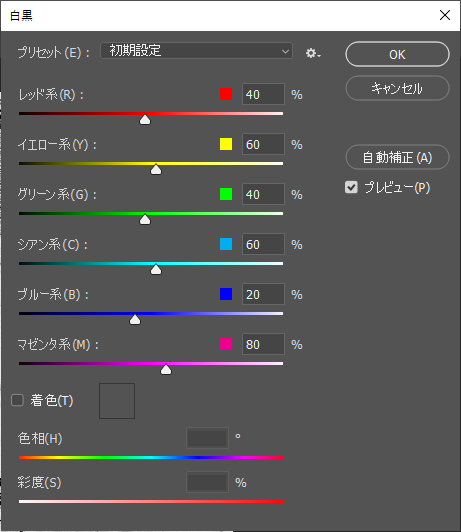Click the 色相(H) hue gradient bar
Image resolution: width=461 pixels, height=532 pixels.
click(x=151, y=458)
